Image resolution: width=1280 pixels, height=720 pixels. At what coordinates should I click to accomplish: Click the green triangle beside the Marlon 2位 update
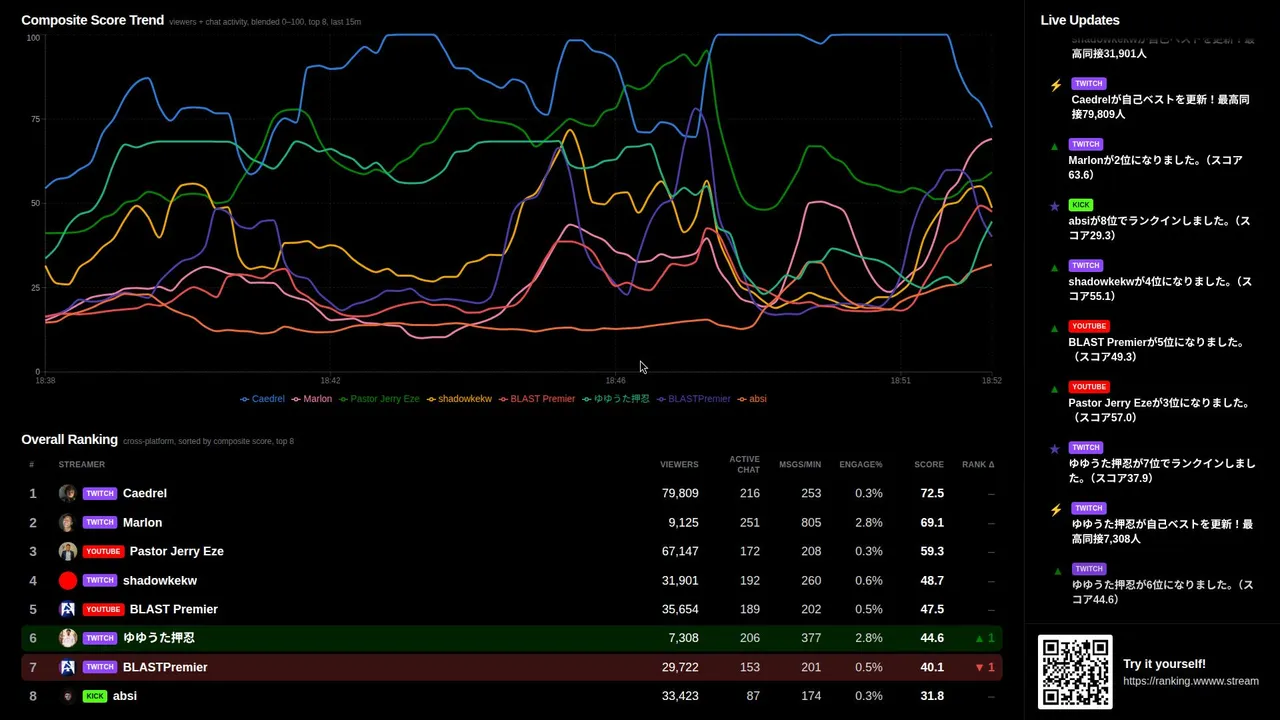coord(1054,146)
